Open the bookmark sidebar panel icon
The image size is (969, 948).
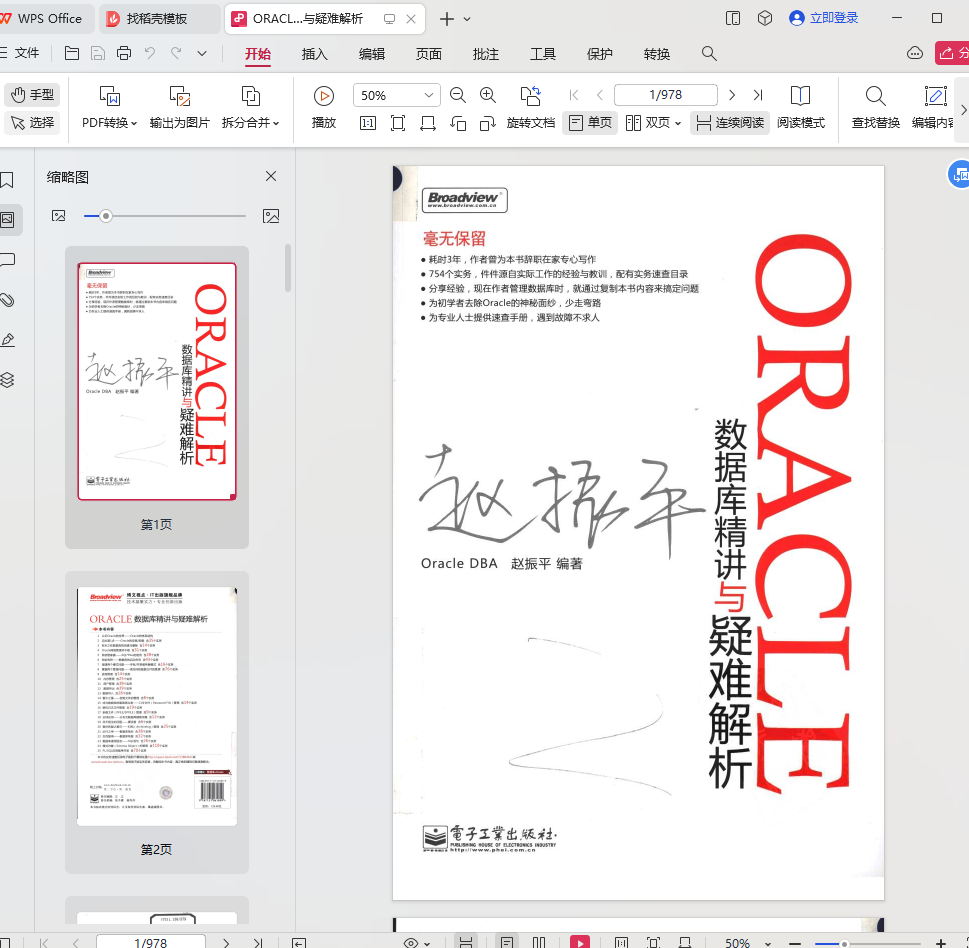[x=7, y=180]
